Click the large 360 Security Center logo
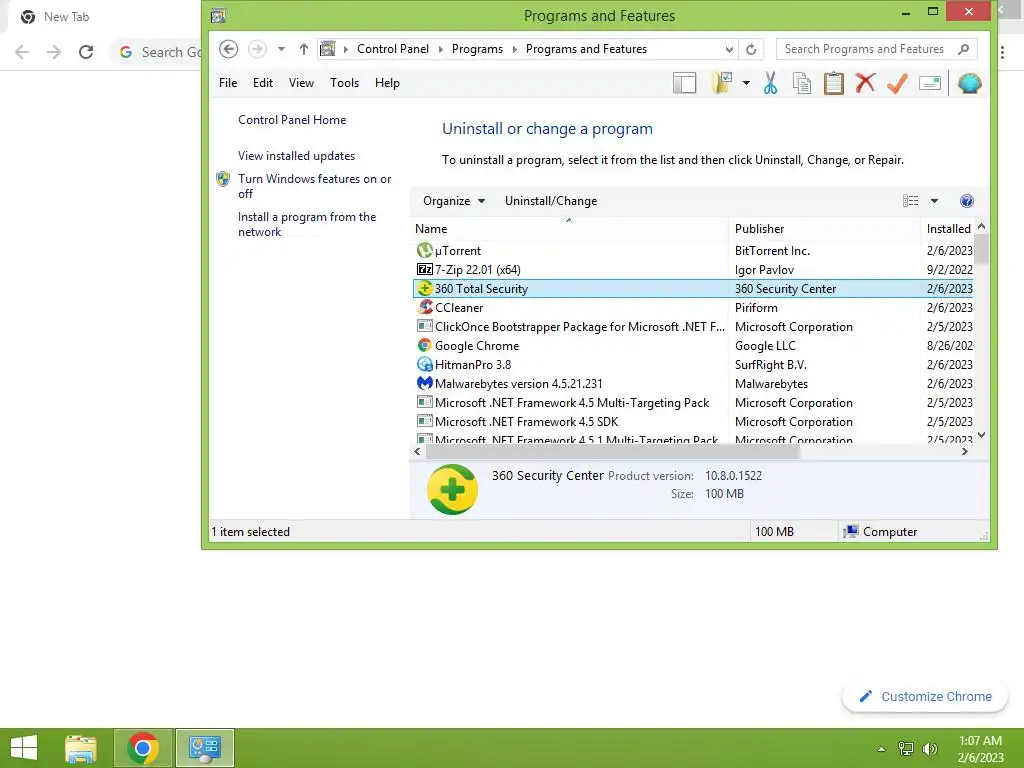This screenshot has width=1024, height=768. click(x=452, y=489)
